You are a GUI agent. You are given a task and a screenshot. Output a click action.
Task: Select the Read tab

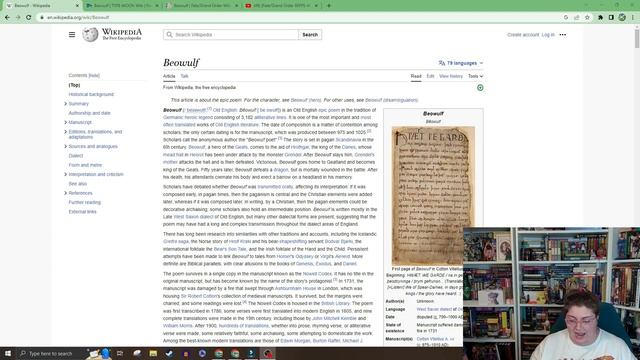[x=416, y=76]
